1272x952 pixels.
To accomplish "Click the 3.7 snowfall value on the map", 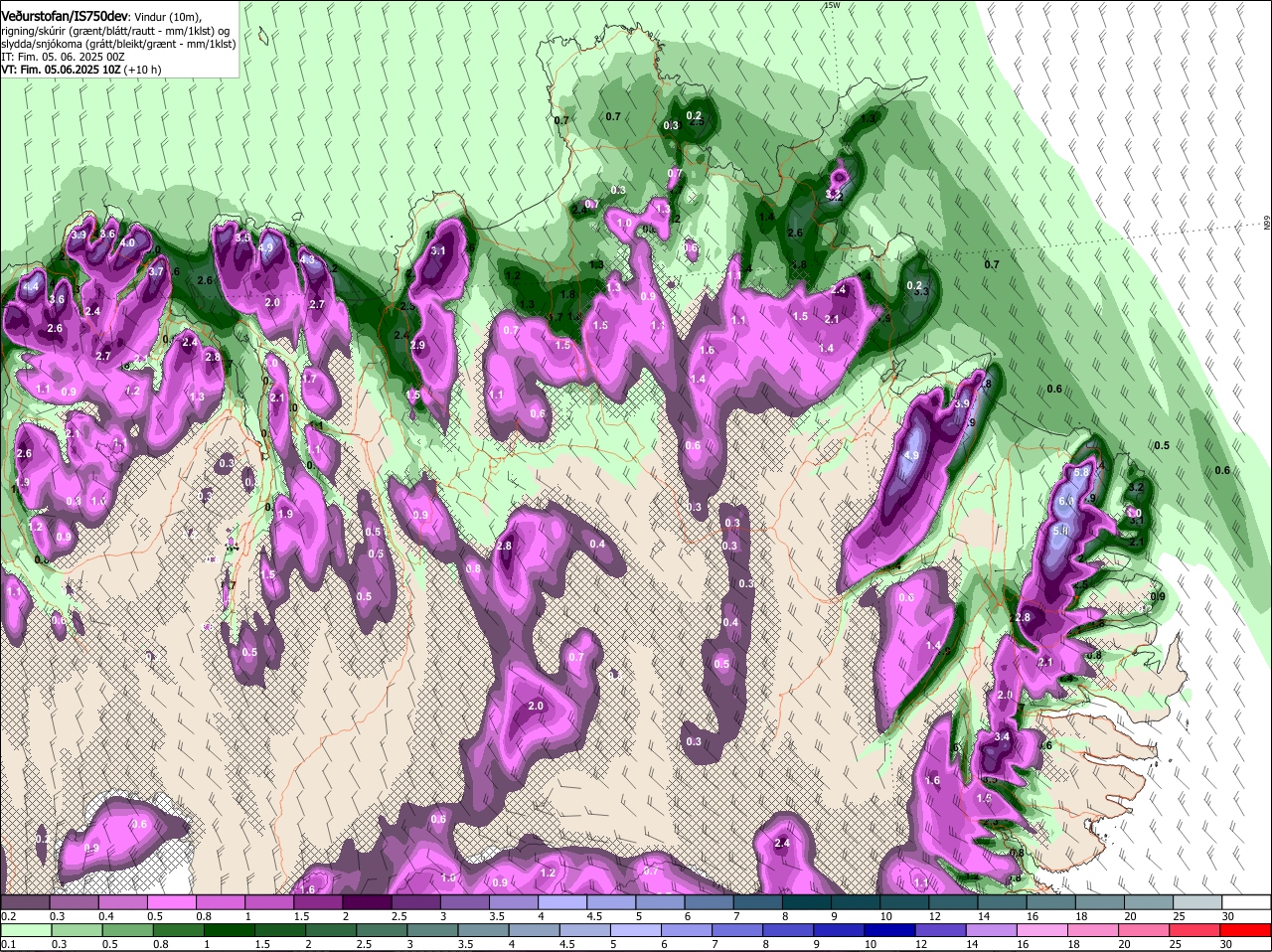I will pos(156,271).
